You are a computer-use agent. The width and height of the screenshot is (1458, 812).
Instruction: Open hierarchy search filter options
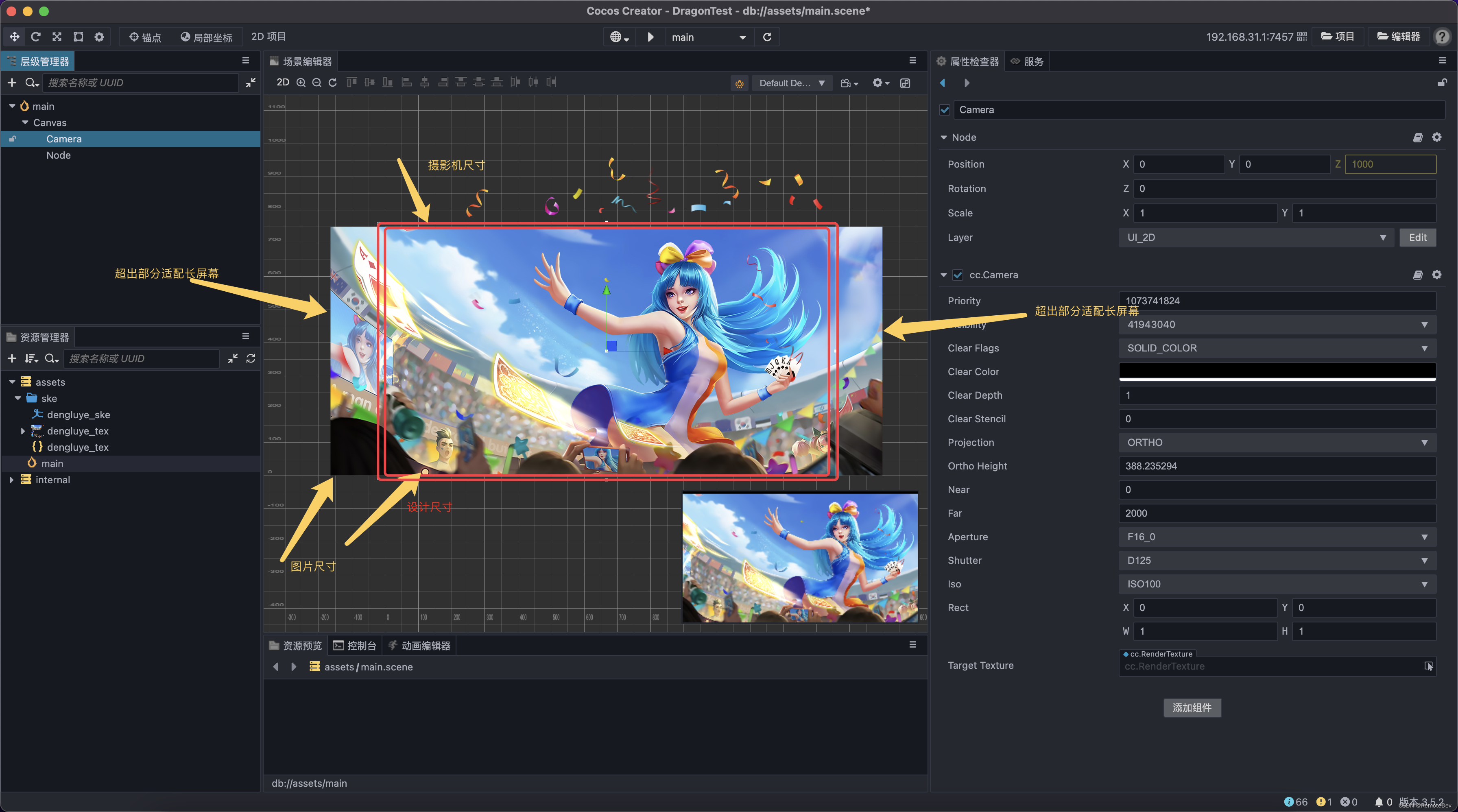pos(32,83)
